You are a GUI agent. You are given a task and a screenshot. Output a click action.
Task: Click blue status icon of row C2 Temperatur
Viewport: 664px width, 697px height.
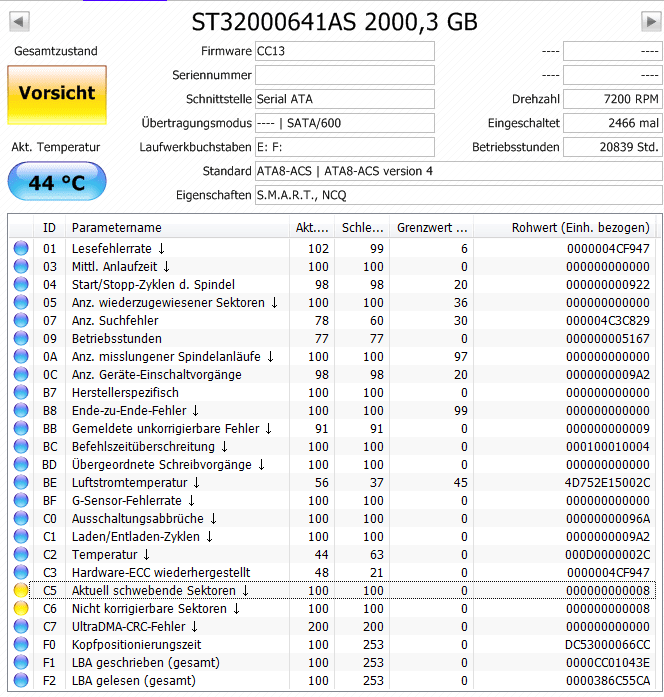pyautogui.click(x=21, y=555)
